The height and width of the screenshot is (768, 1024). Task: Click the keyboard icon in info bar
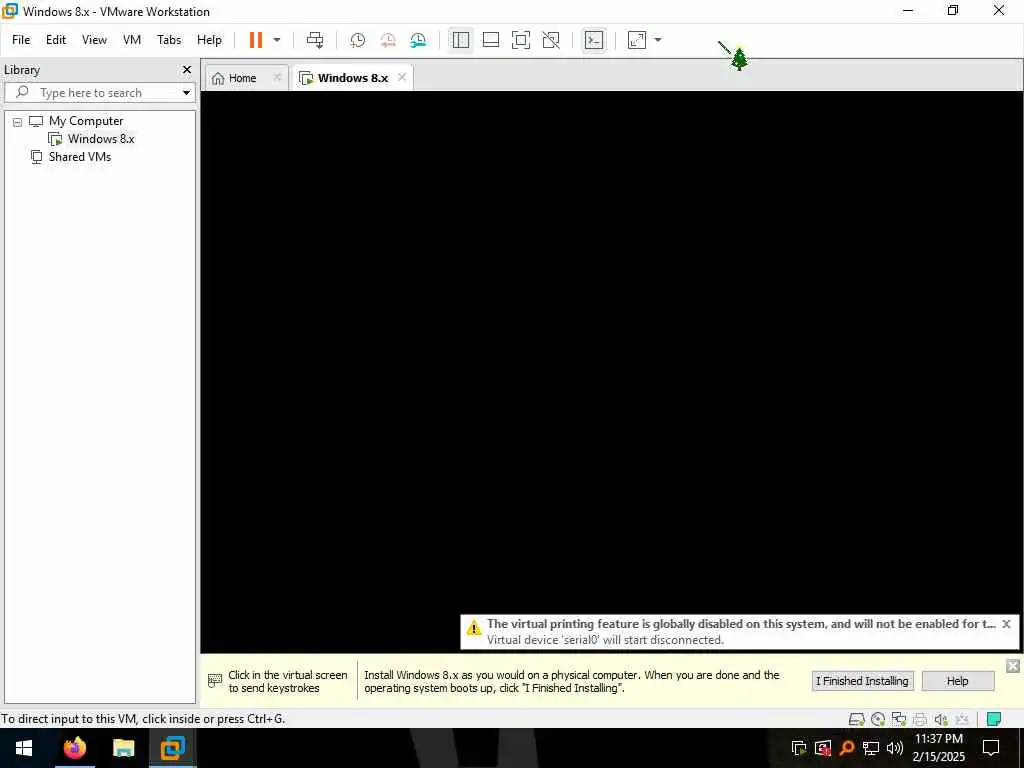pyautogui.click(x=215, y=680)
